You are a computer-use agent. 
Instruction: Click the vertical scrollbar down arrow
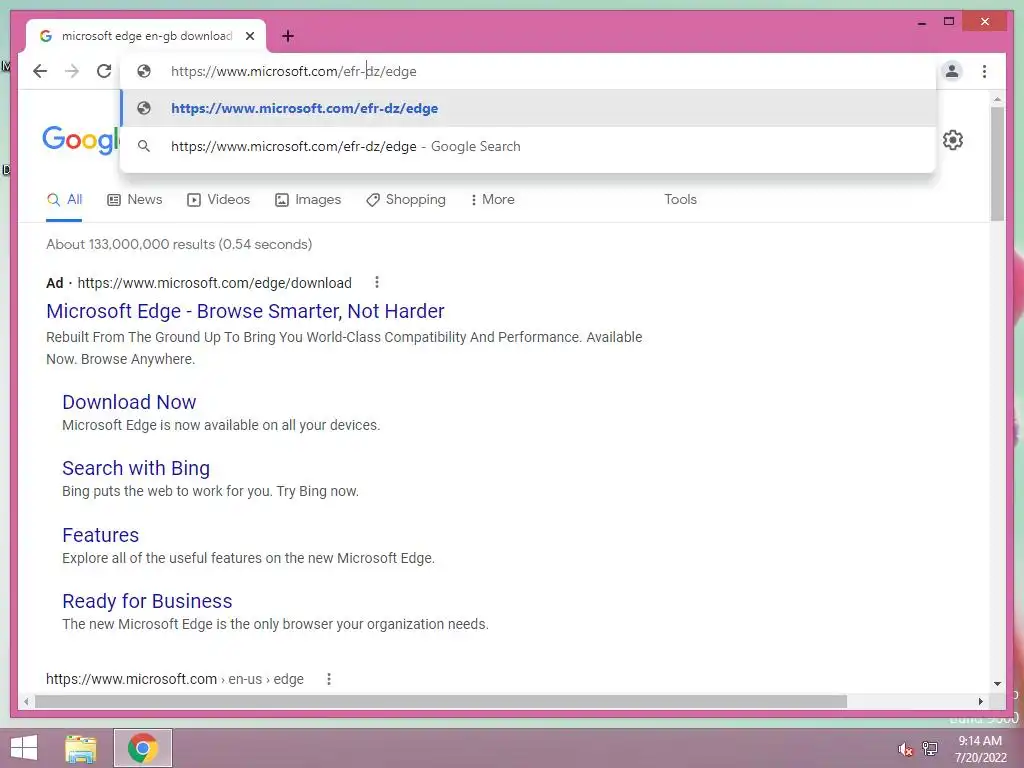(997, 684)
